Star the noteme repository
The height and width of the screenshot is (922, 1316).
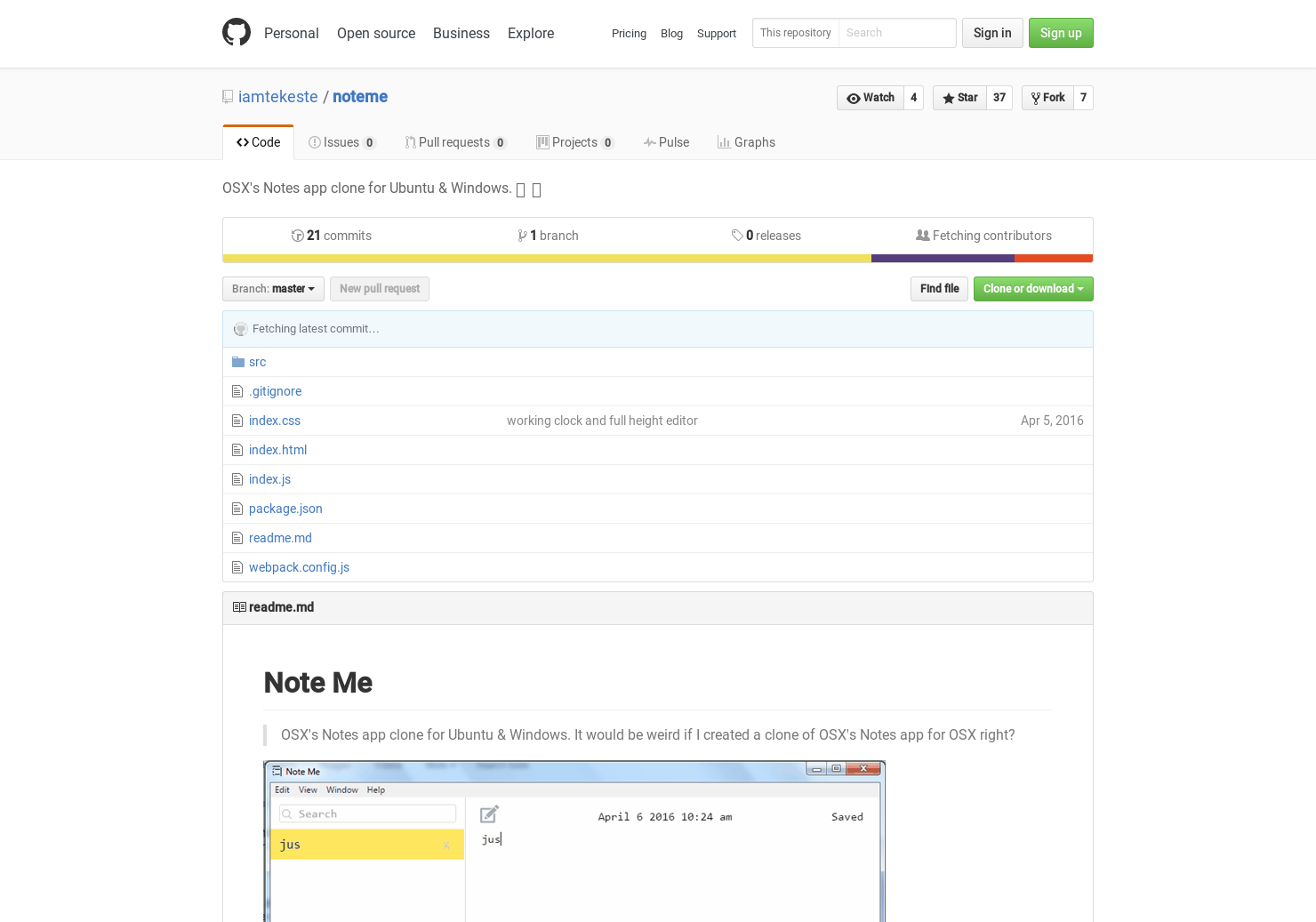[x=959, y=98]
